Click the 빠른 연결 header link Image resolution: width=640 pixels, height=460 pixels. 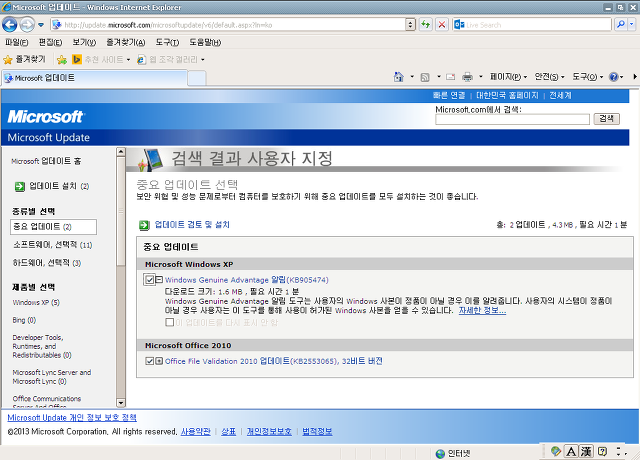click(449, 96)
